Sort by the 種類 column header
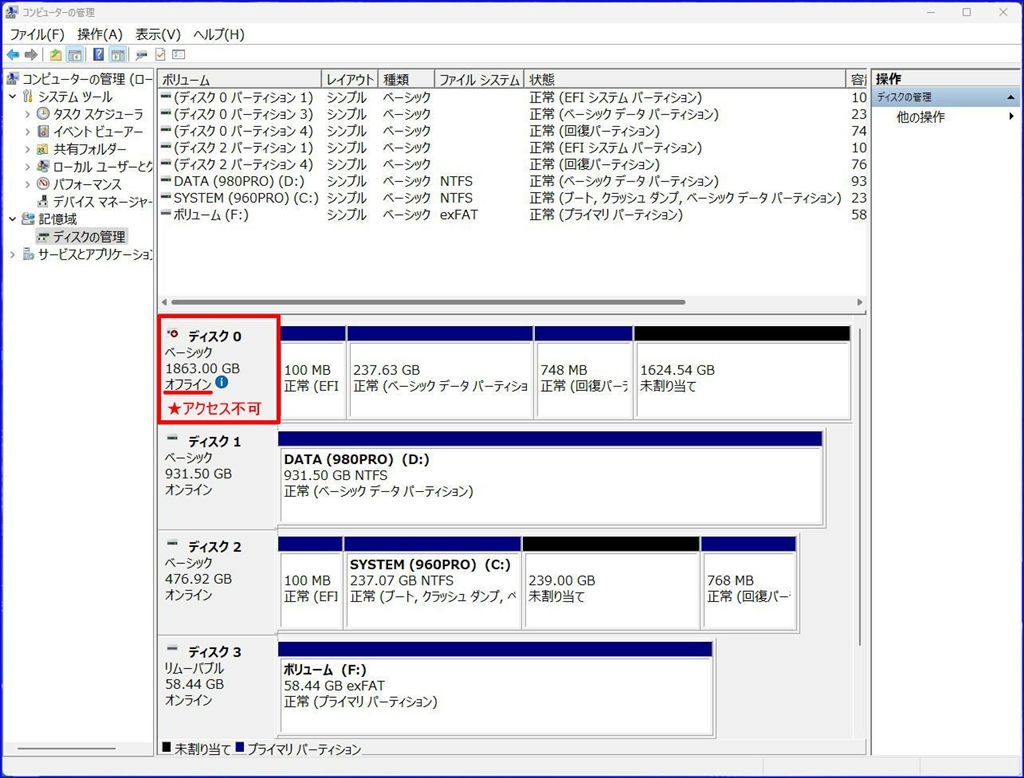Image resolution: width=1024 pixels, height=778 pixels. click(406, 79)
